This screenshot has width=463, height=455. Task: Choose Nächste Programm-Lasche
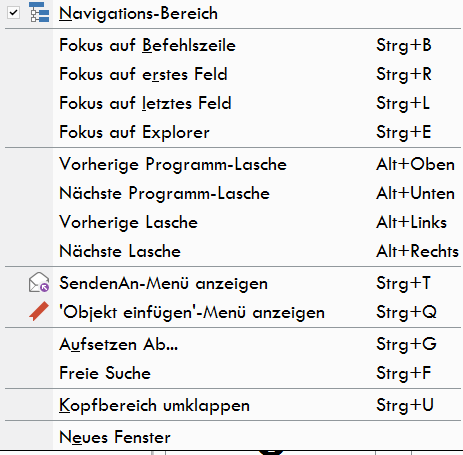click(233, 193)
